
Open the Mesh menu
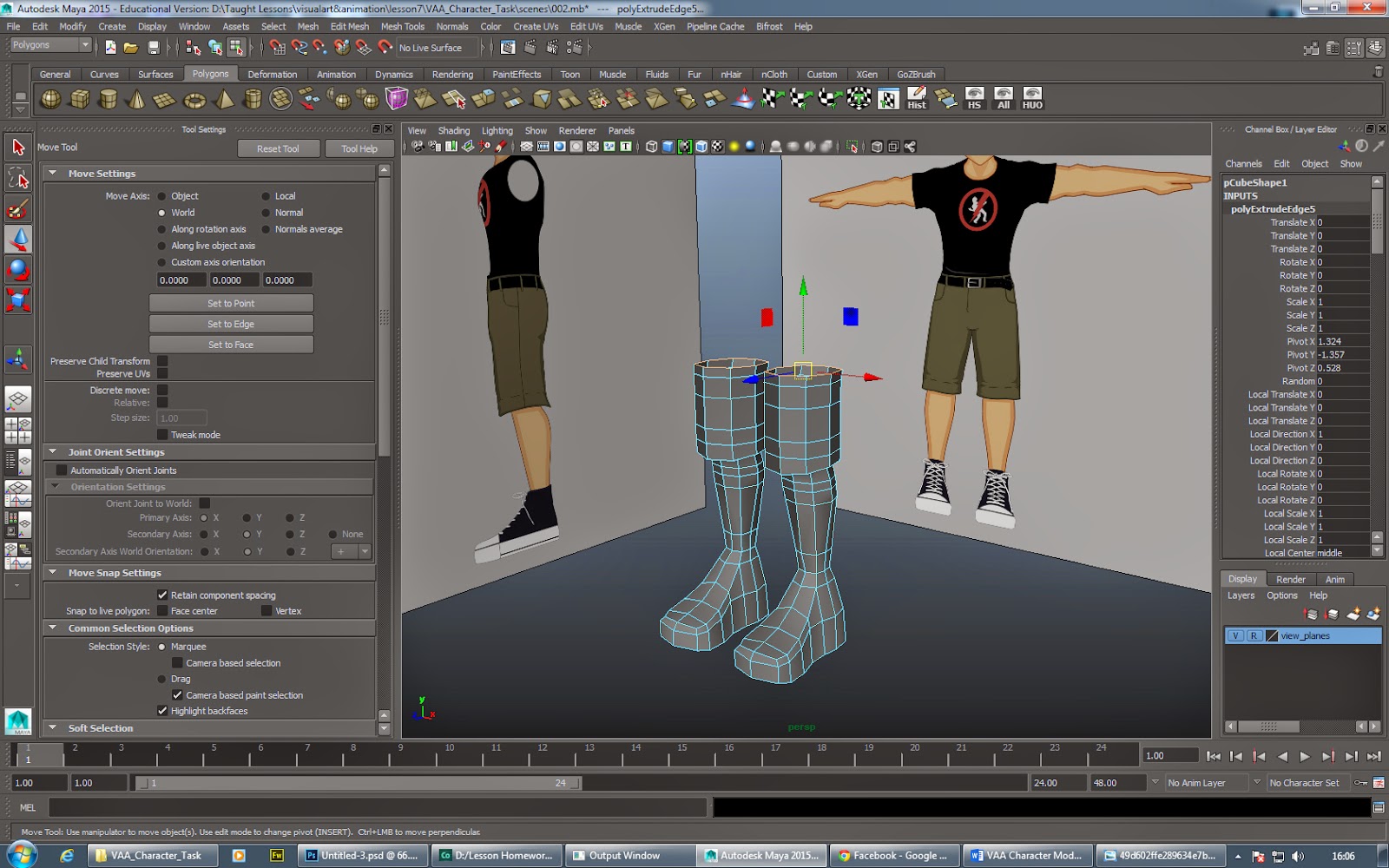(x=307, y=26)
